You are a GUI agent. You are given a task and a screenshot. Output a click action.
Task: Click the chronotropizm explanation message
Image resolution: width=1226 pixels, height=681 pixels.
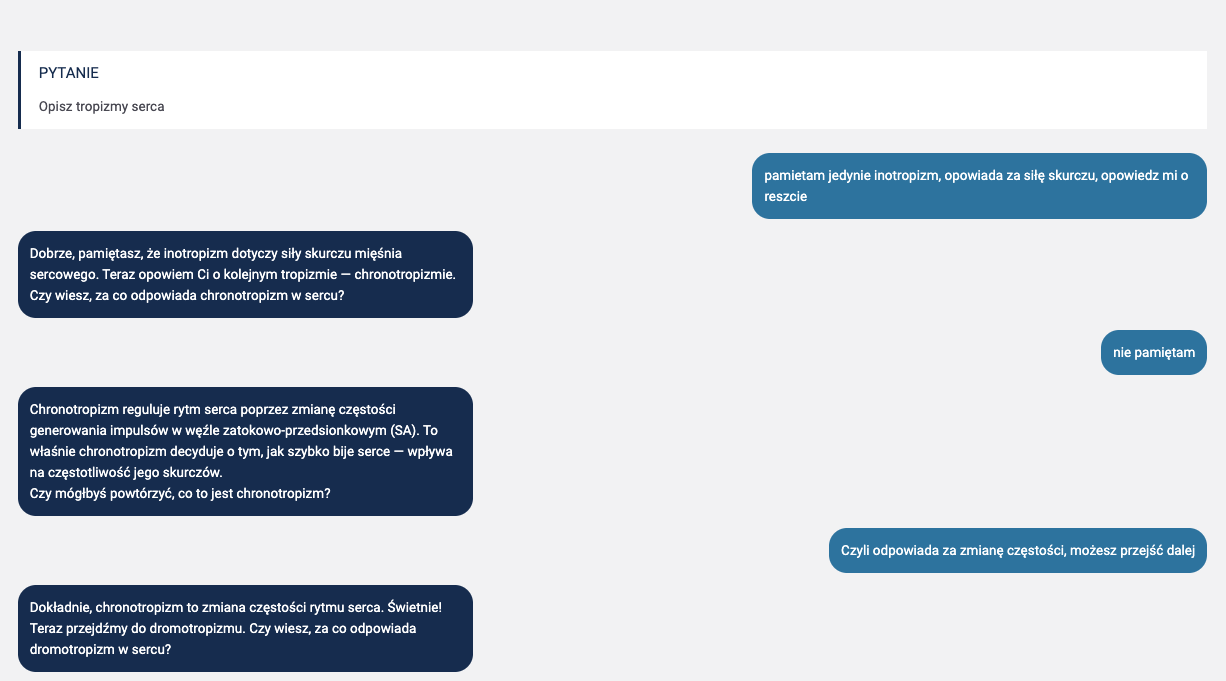point(245,451)
